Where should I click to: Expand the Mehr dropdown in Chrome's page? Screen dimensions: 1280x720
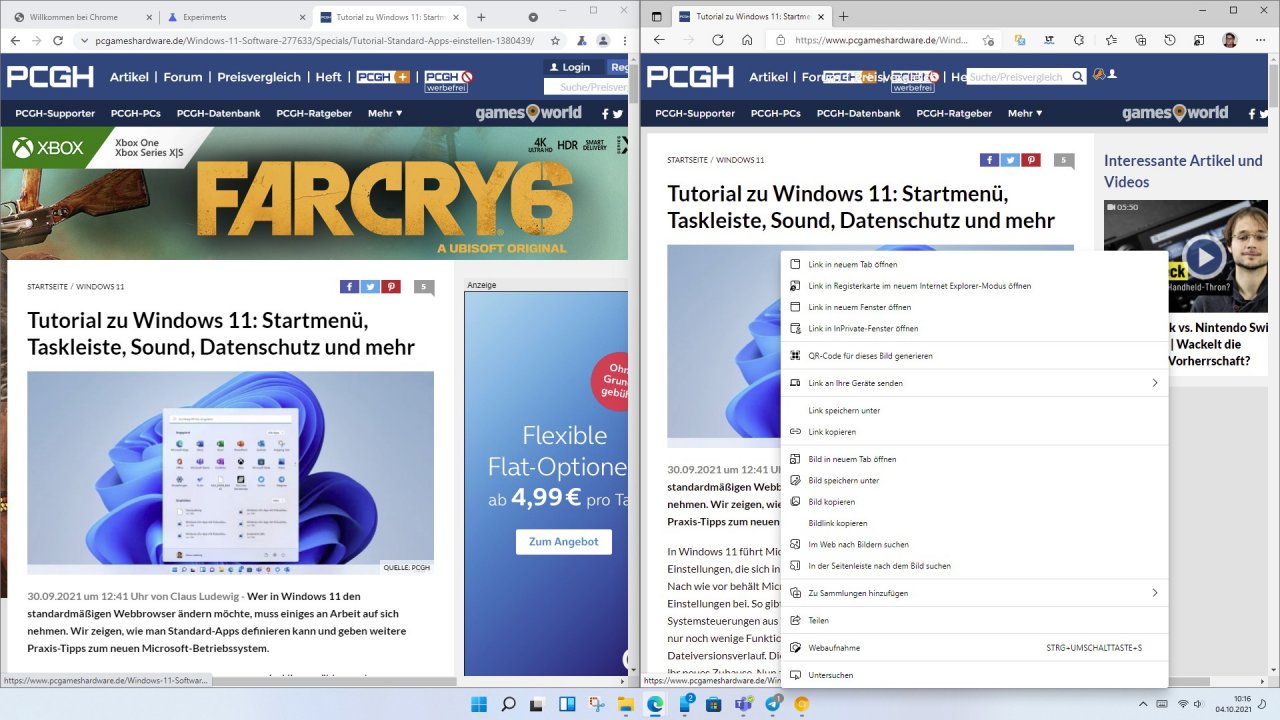coord(385,113)
